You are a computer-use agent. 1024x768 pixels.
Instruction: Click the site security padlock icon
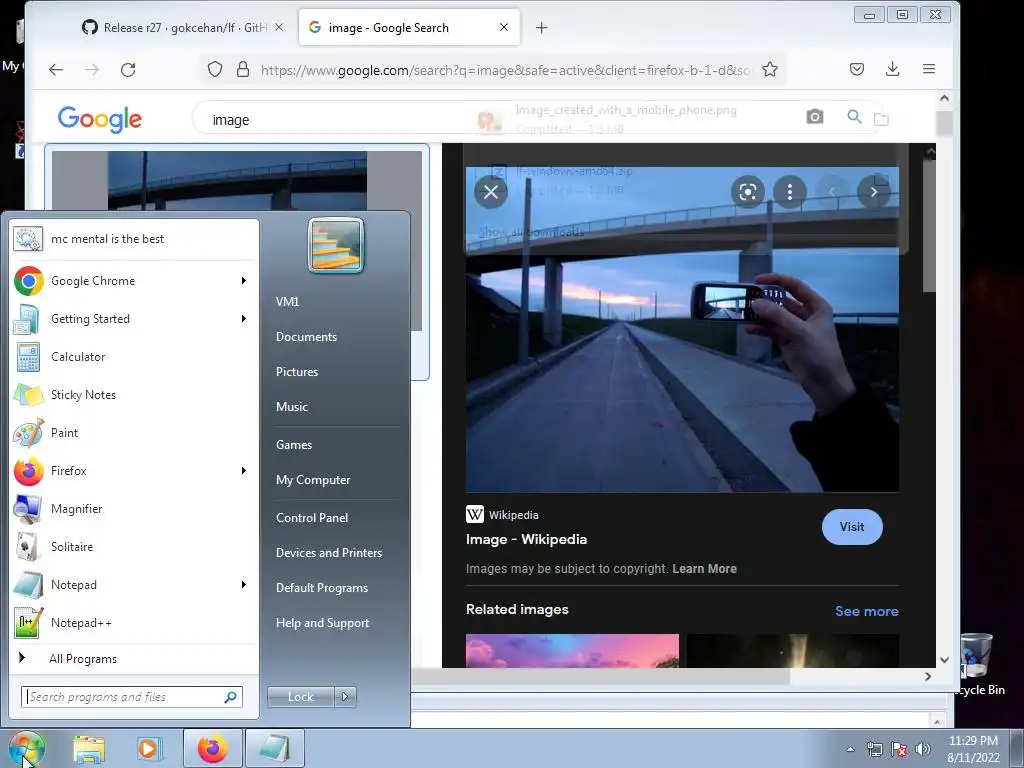(x=243, y=69)
